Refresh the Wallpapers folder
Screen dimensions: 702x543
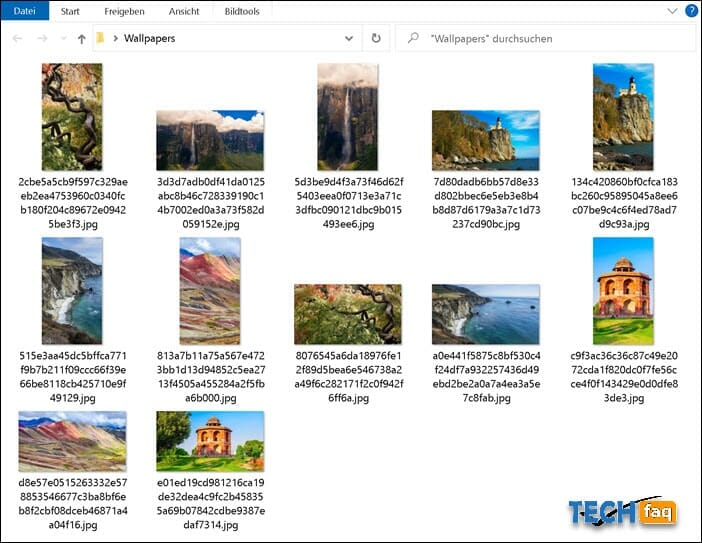tap(376, 38)
